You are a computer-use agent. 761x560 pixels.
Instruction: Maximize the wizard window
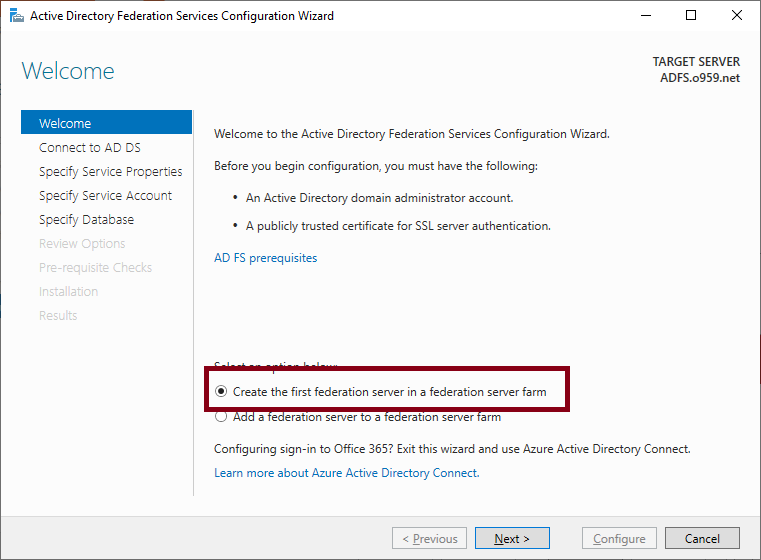[691, 16]
